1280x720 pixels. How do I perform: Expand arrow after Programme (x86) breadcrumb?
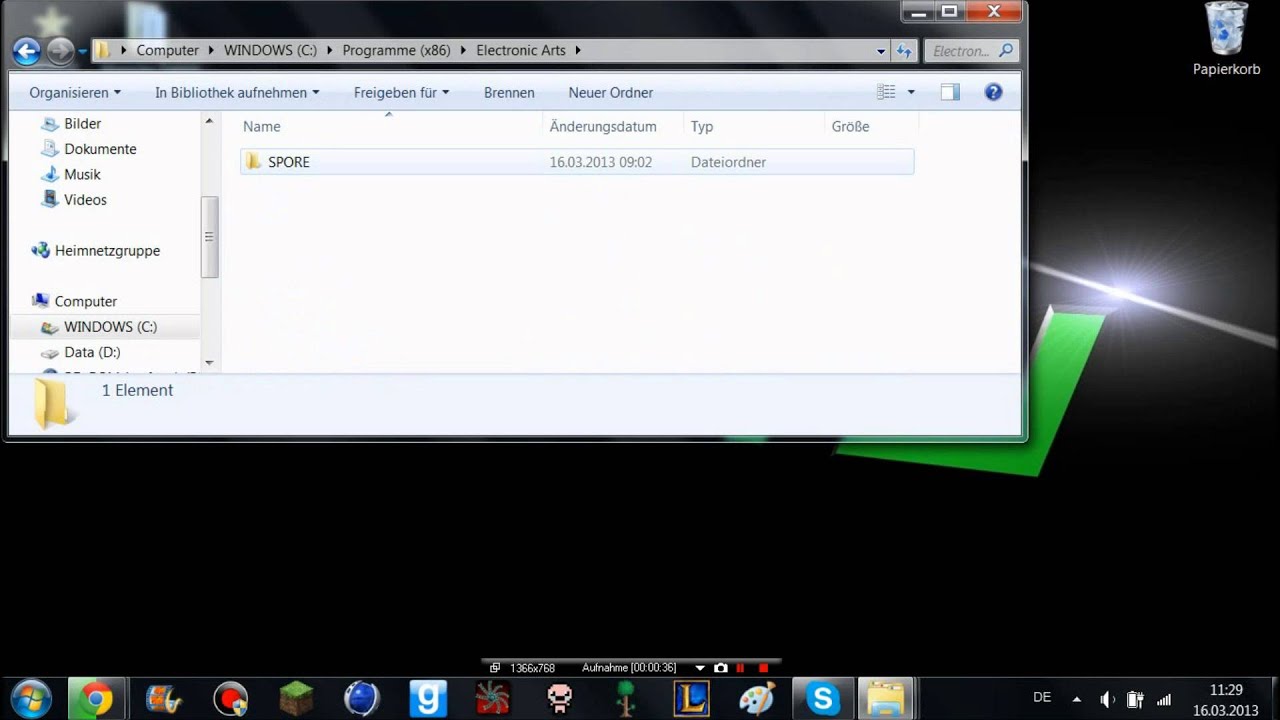pos(463,50)
